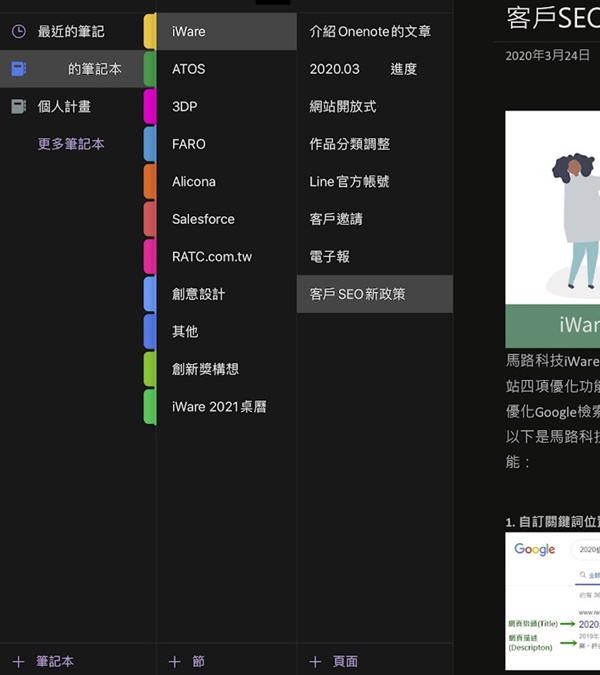Image resolution: width=600 pixels, height=675 pixels.
Task: Click the magenta tab color of 3DP
Action: click(150, 106)
